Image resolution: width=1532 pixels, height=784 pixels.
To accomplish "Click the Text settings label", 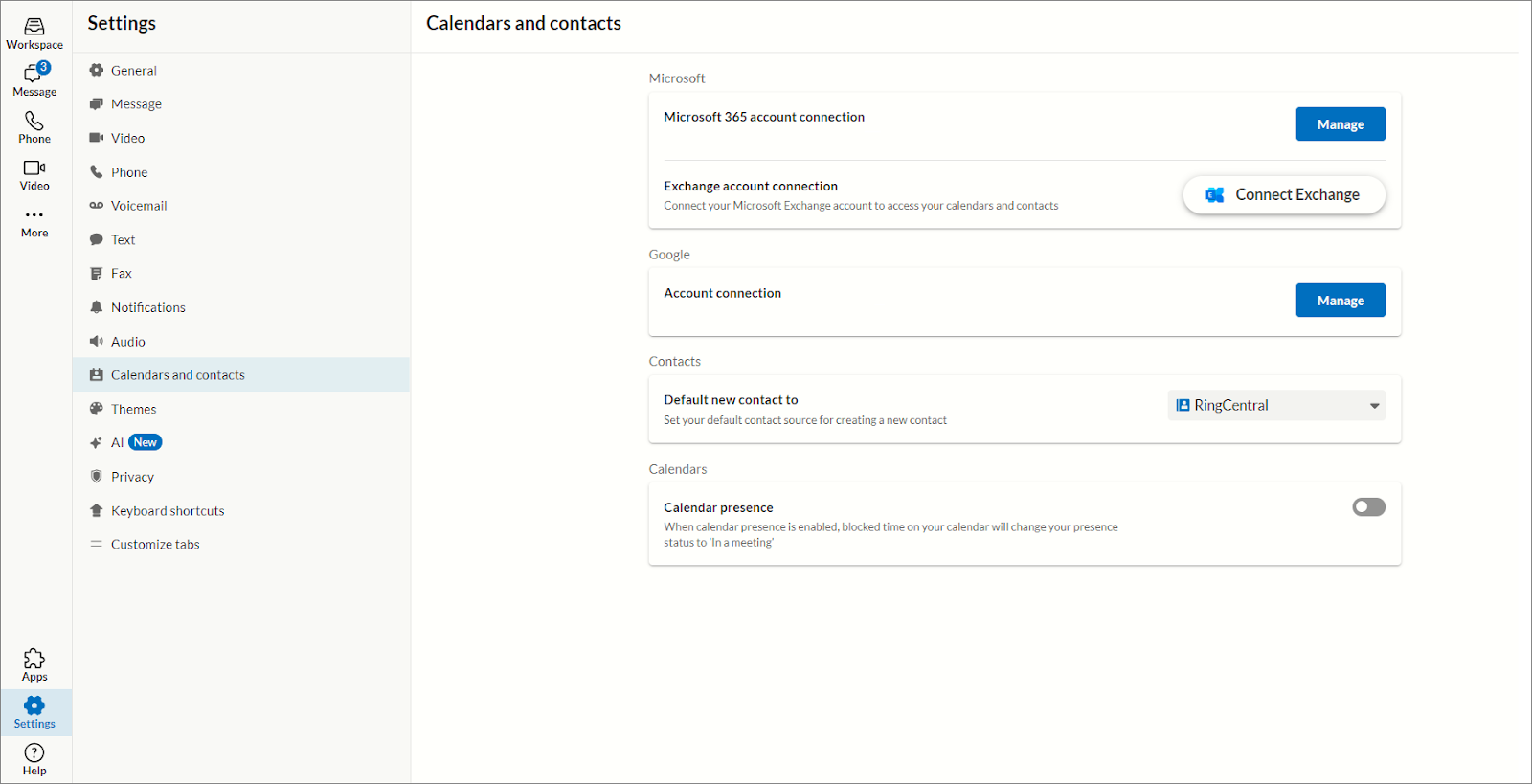I will coord(123,240).
